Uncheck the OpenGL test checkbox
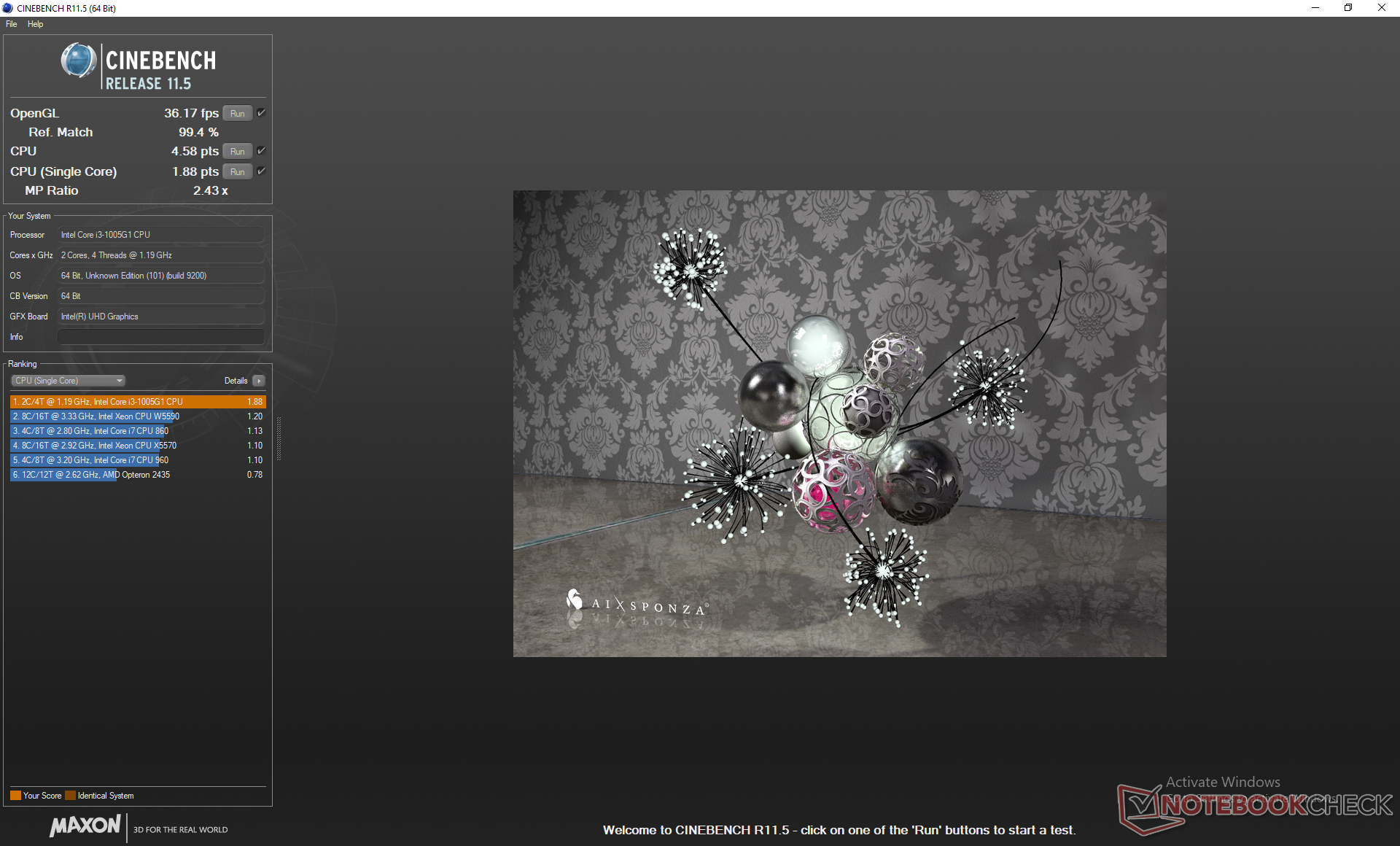 click(261, 113)
